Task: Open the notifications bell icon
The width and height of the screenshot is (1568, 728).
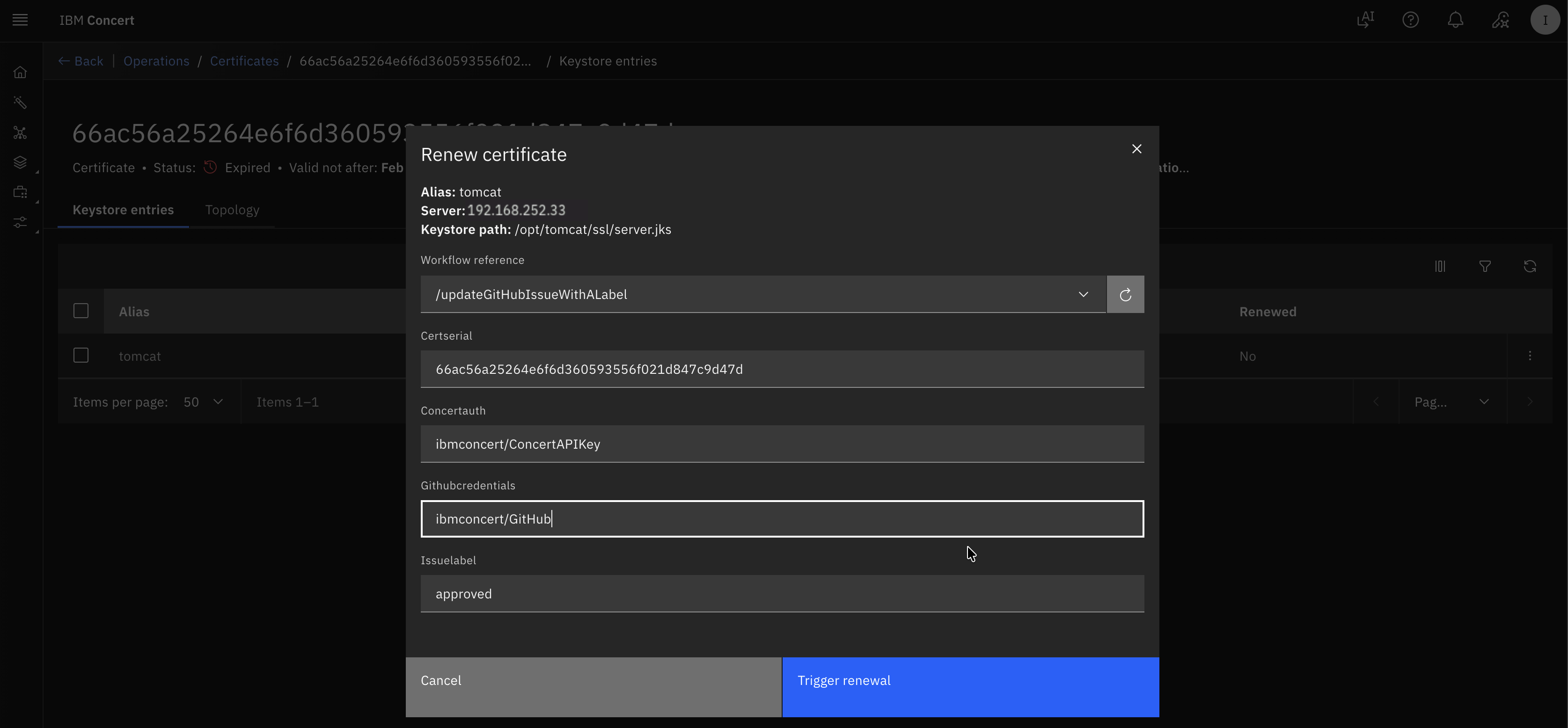Action: click(1455, 20)
